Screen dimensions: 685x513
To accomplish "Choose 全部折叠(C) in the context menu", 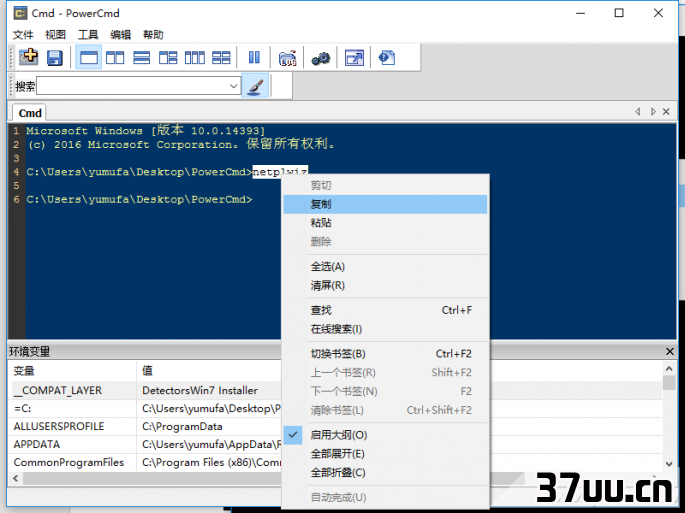I will [x=385, y=473].
